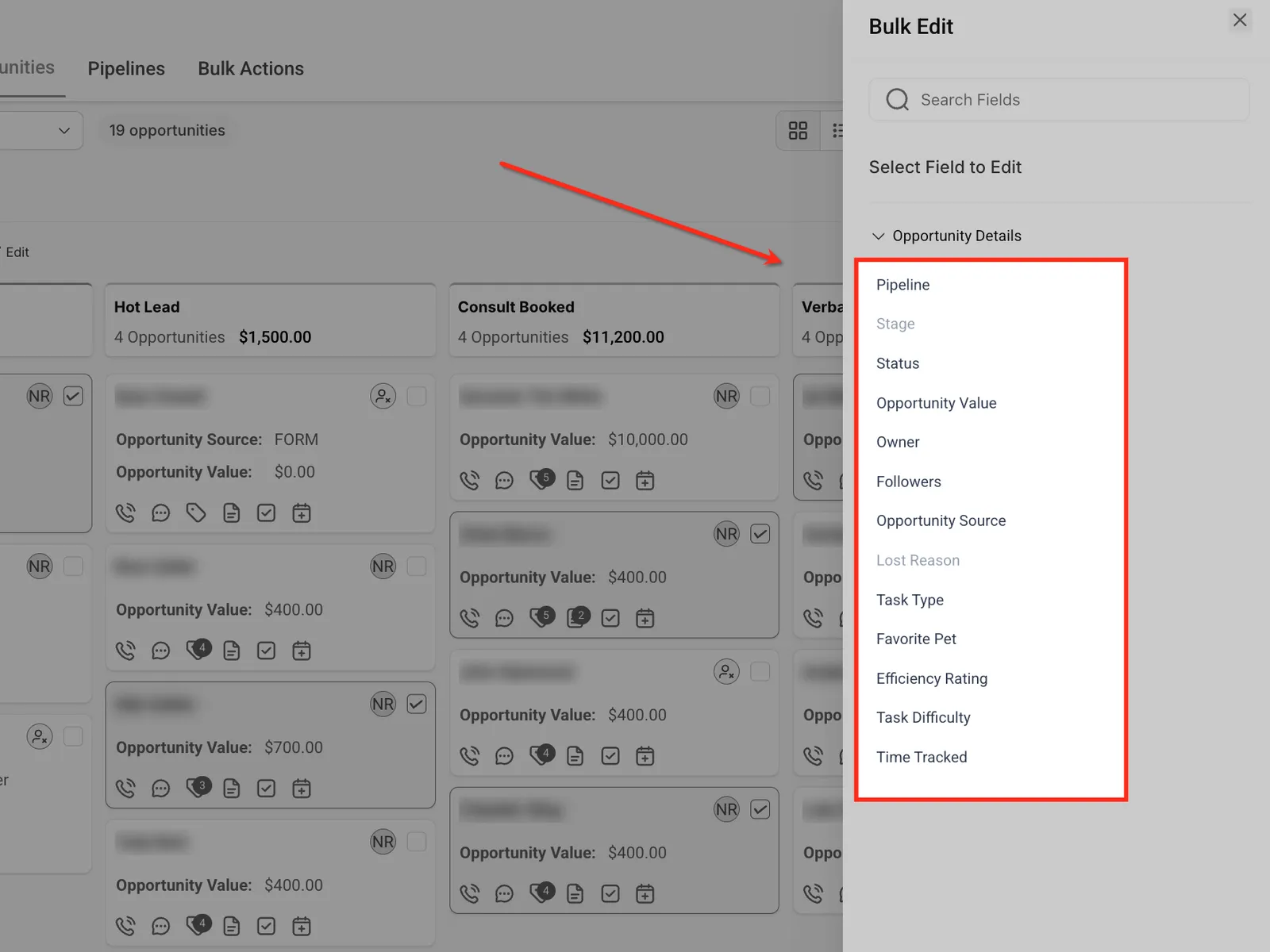Image resolution: width=1270 pixels, height=952 pixels.
Task: Select the Owner field
Action: pyautogui.click(x=898, y=442)
